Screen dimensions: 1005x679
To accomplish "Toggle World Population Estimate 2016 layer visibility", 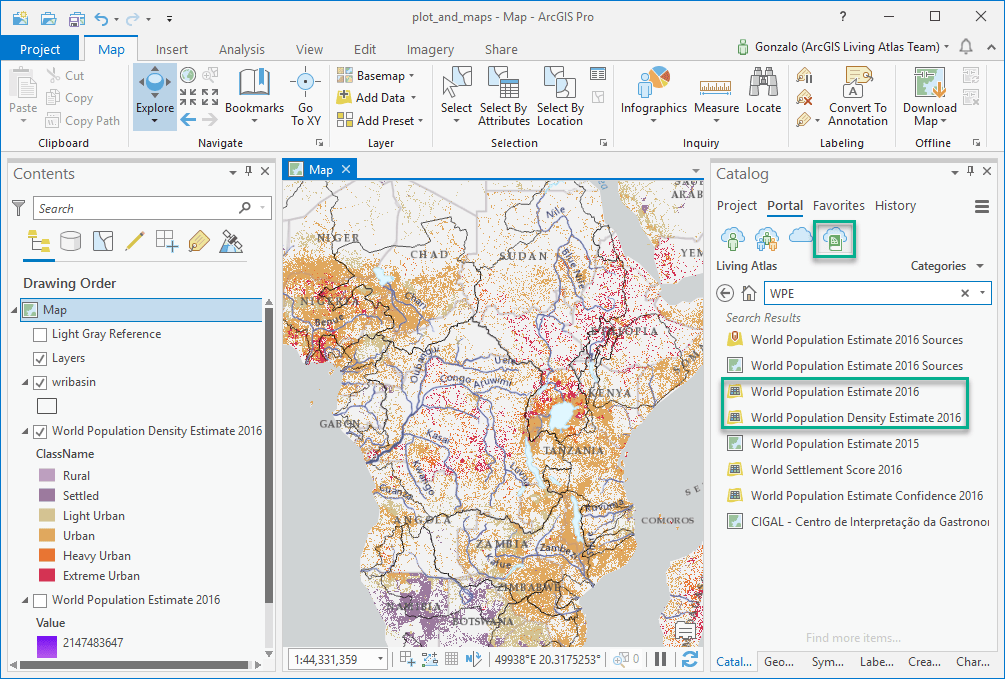I will coord(40,600).
